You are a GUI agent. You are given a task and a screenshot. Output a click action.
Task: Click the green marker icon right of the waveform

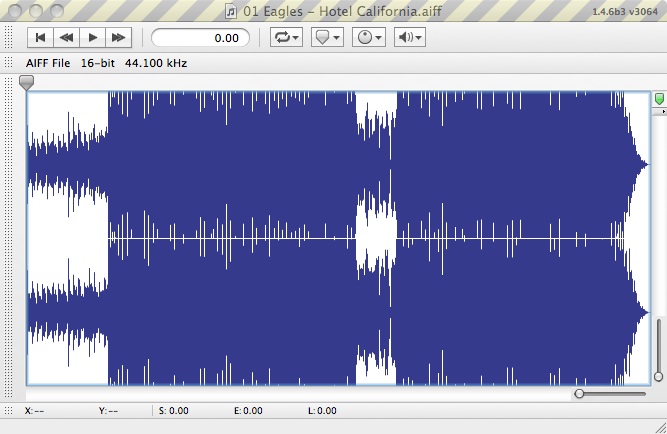(x=659, y=99)
